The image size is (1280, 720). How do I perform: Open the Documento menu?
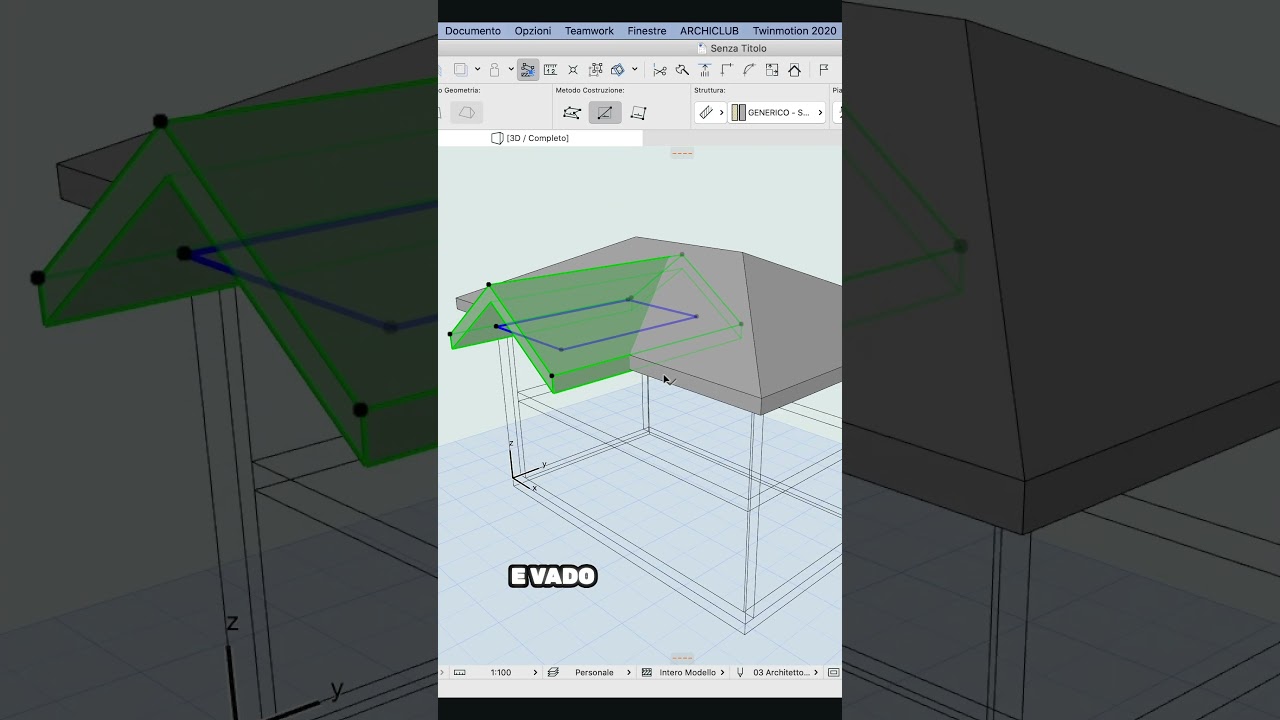(472, 31)
